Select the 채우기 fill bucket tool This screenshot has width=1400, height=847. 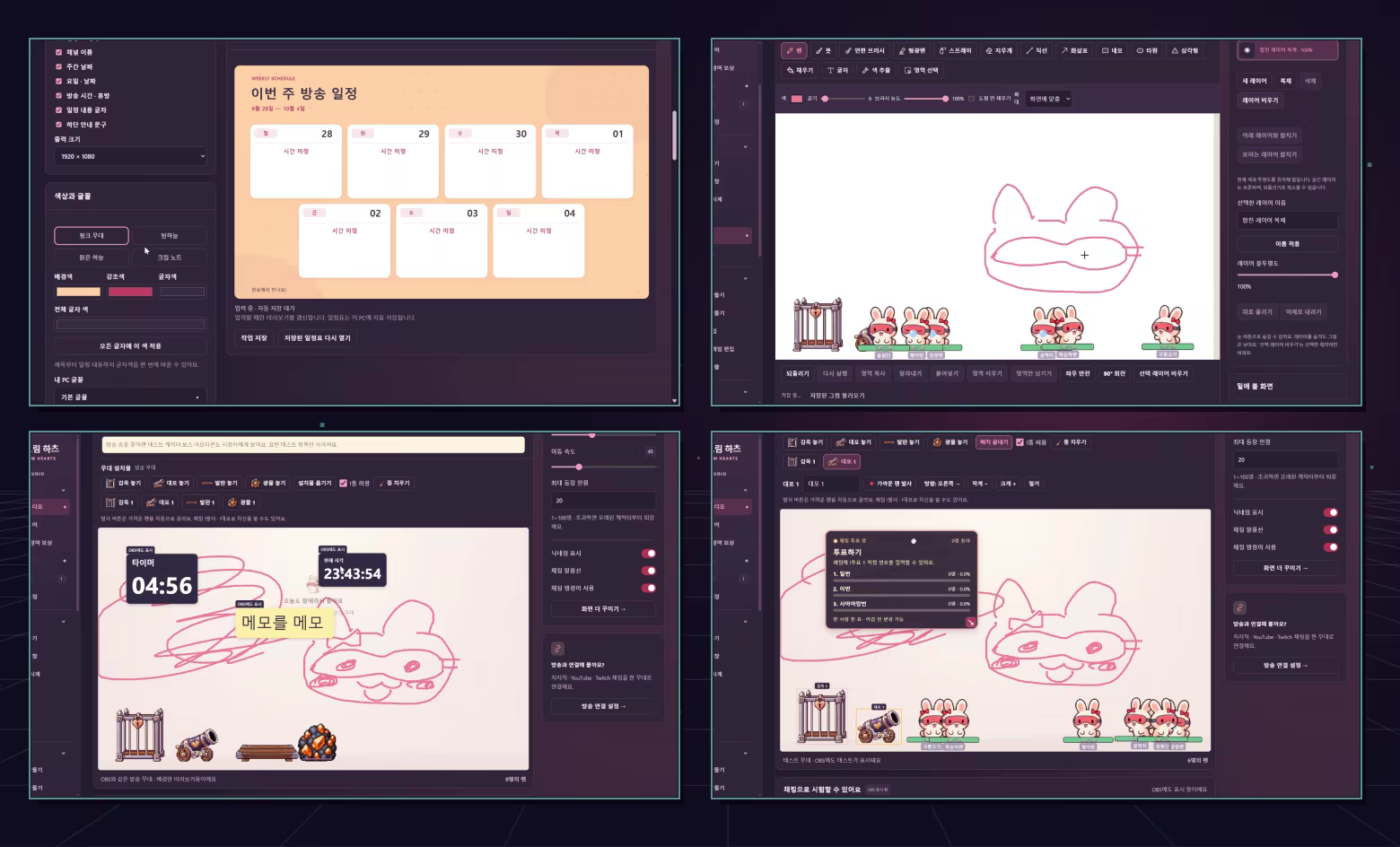click(x=800, y=70)
